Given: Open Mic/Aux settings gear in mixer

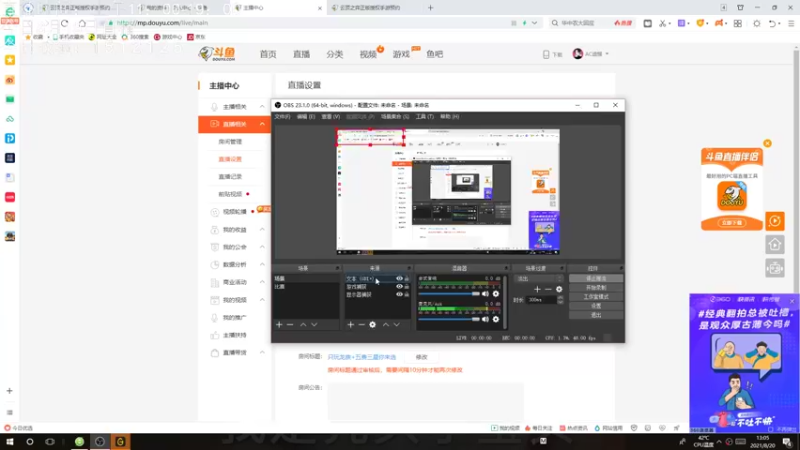Looking at the screenshot, I should coord(496,319).
